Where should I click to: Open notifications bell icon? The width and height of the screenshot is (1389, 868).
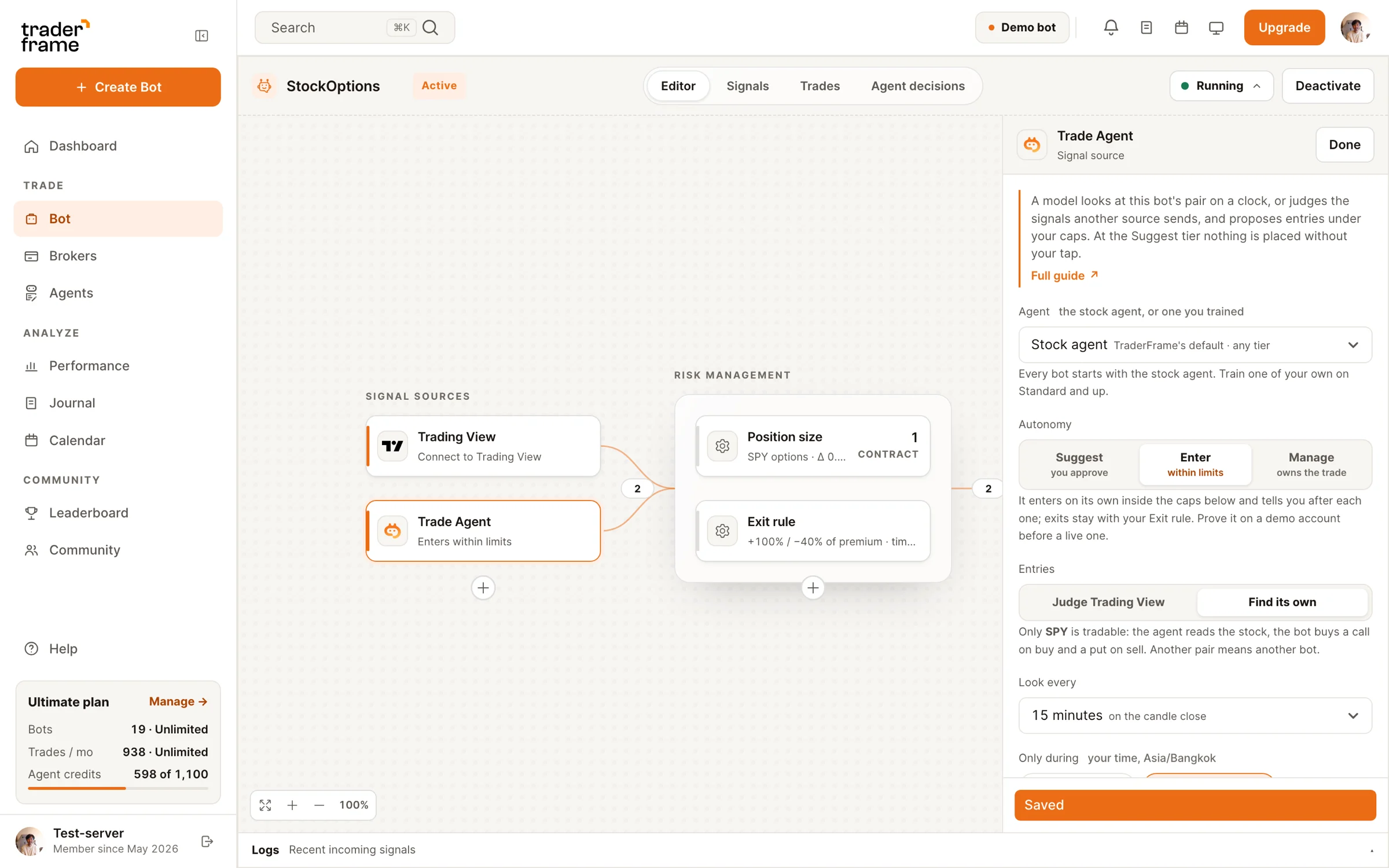click(x=1111, y=27)
